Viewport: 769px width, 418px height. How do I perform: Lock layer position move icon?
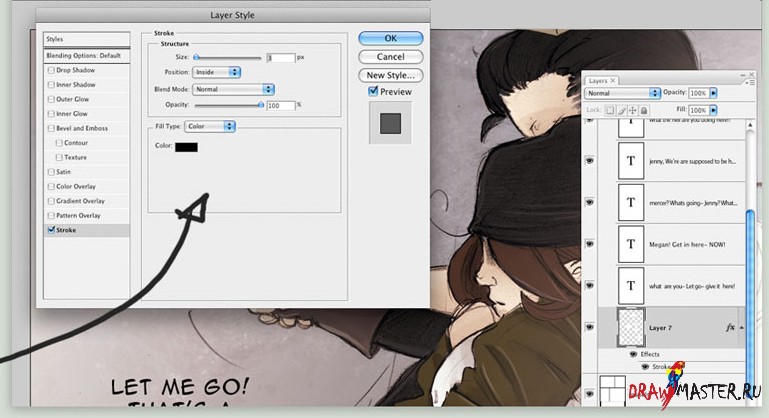click(633, 110)
